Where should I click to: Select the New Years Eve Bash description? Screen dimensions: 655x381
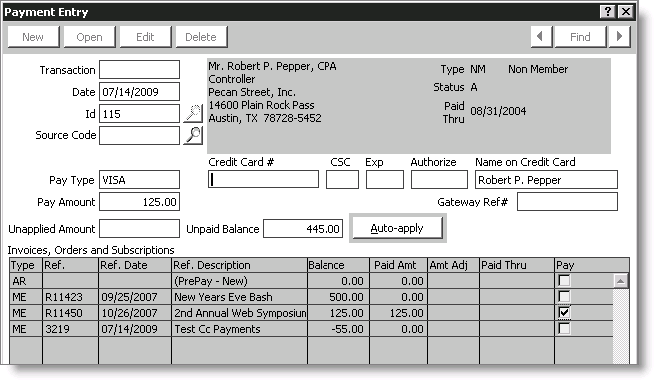(x=240, y=297)
